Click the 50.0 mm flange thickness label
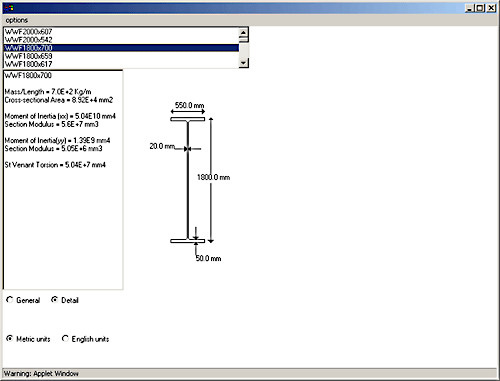 click(x=208, y=258)
